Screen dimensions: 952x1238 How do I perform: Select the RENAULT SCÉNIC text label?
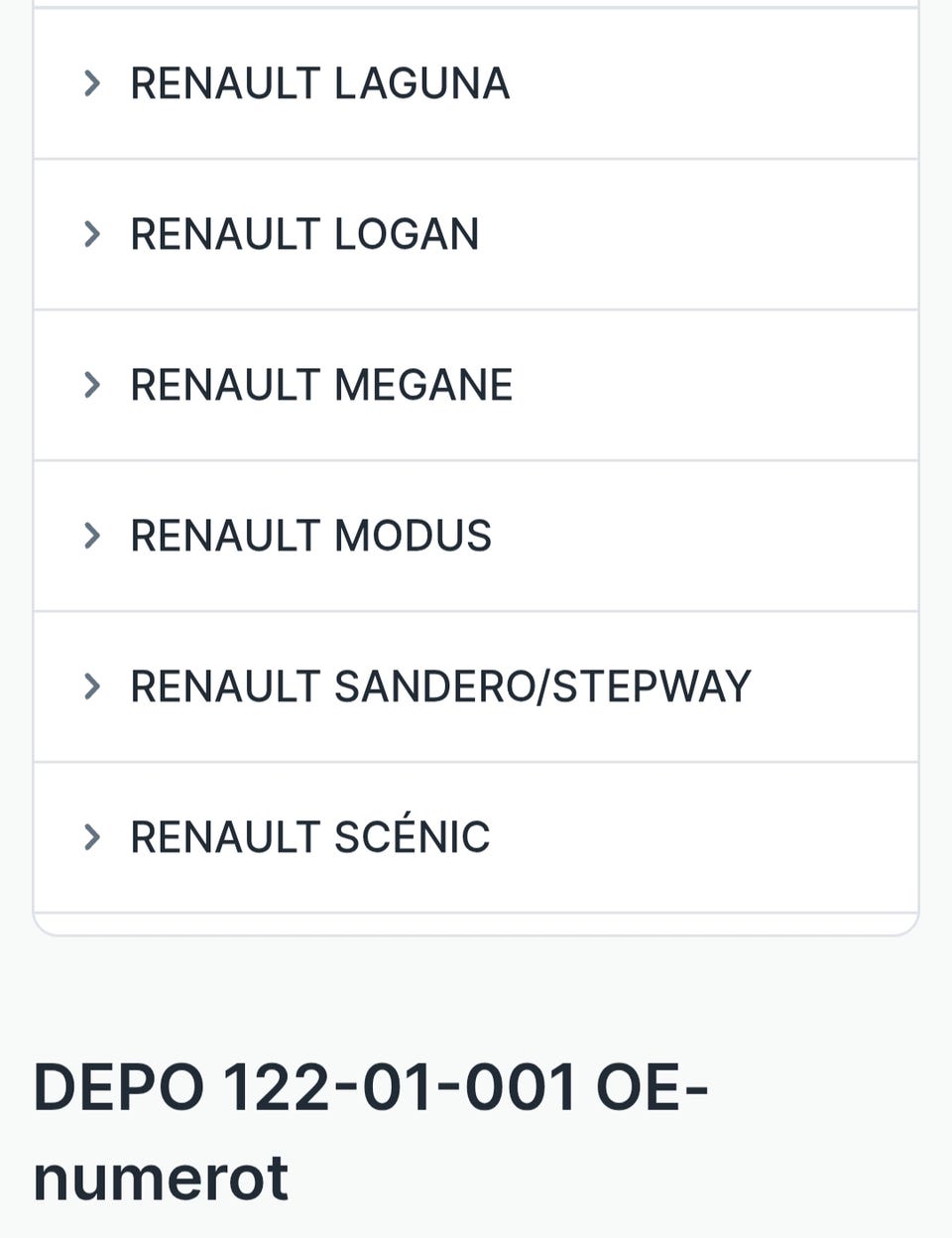point(309,837)
